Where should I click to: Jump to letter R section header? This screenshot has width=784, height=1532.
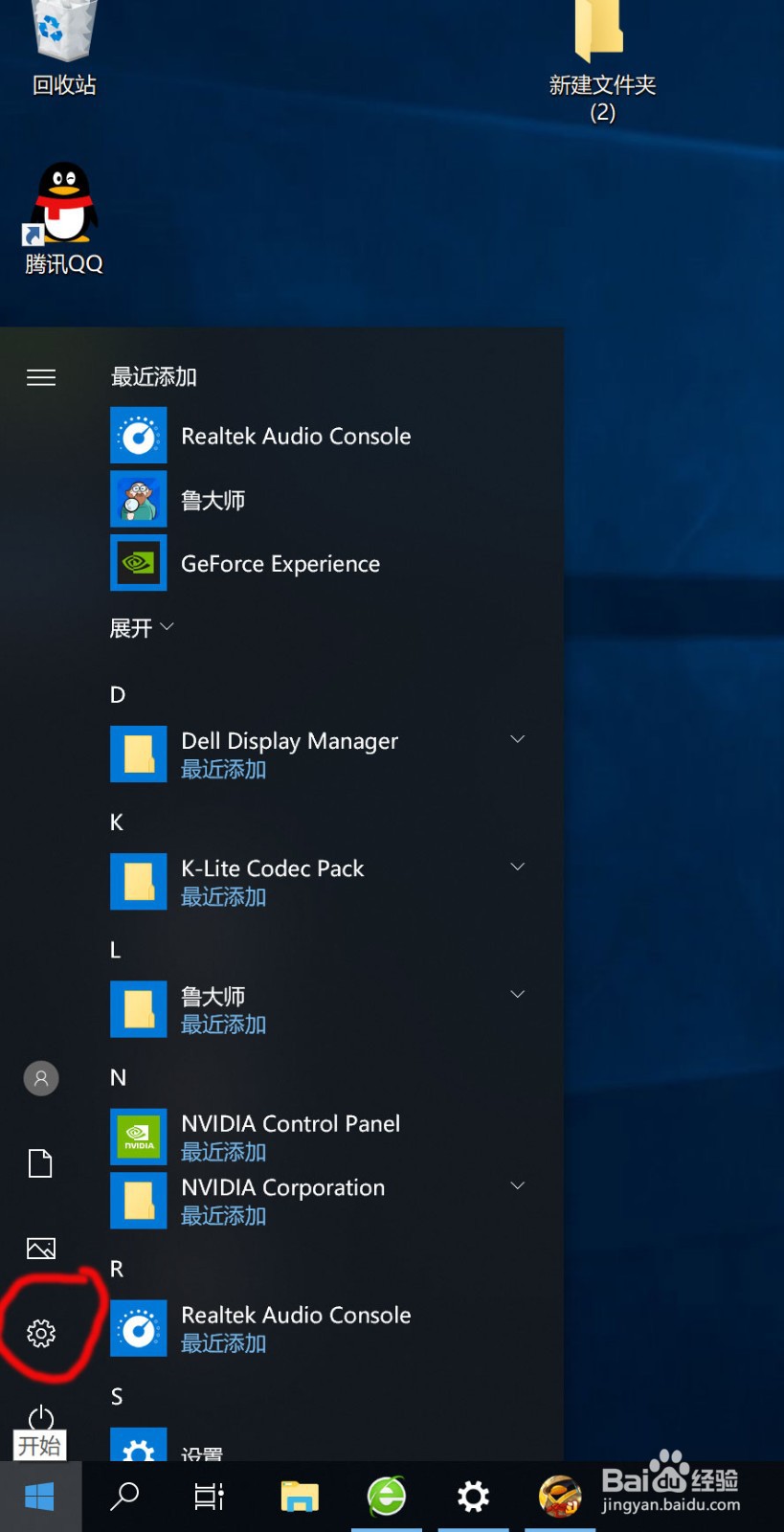click(x=117, y=1269)
